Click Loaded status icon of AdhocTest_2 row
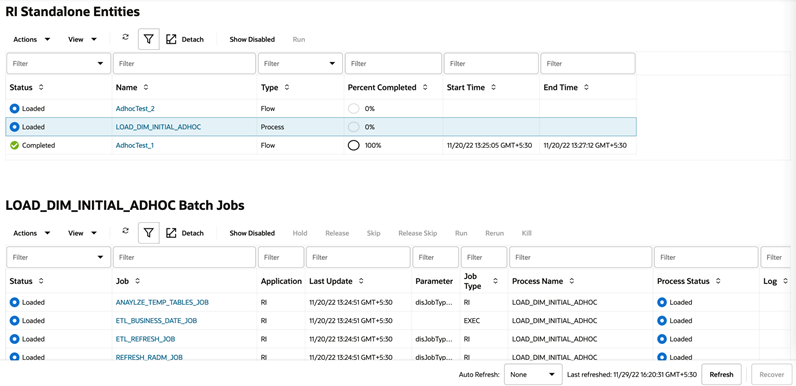Image resolution: width=796 pixels, height=386 pixels. pyautogui.click(x=14, y=108)
